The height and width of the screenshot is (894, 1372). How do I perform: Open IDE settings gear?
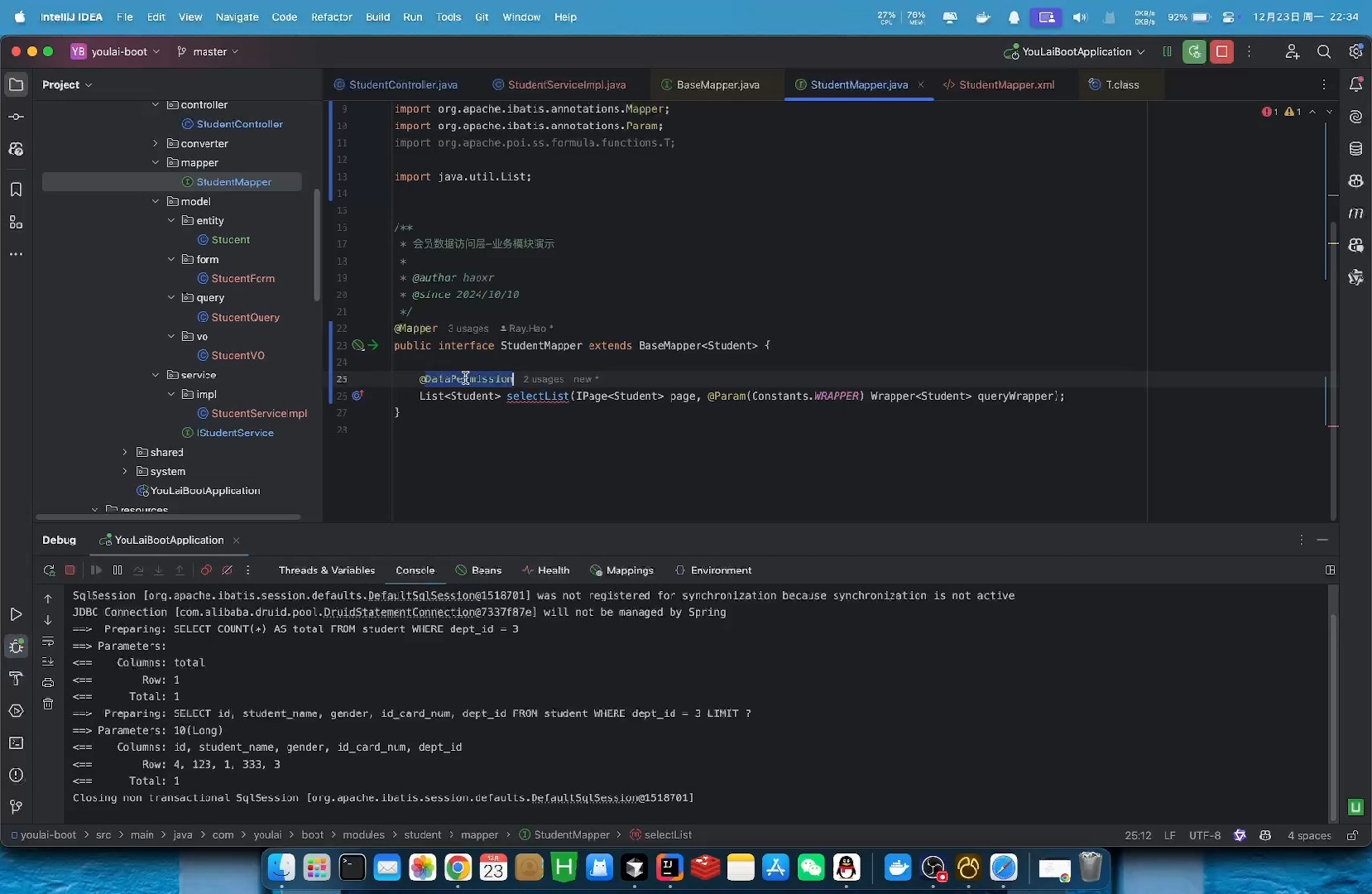pyautogui.click(x=1355, y=51)
